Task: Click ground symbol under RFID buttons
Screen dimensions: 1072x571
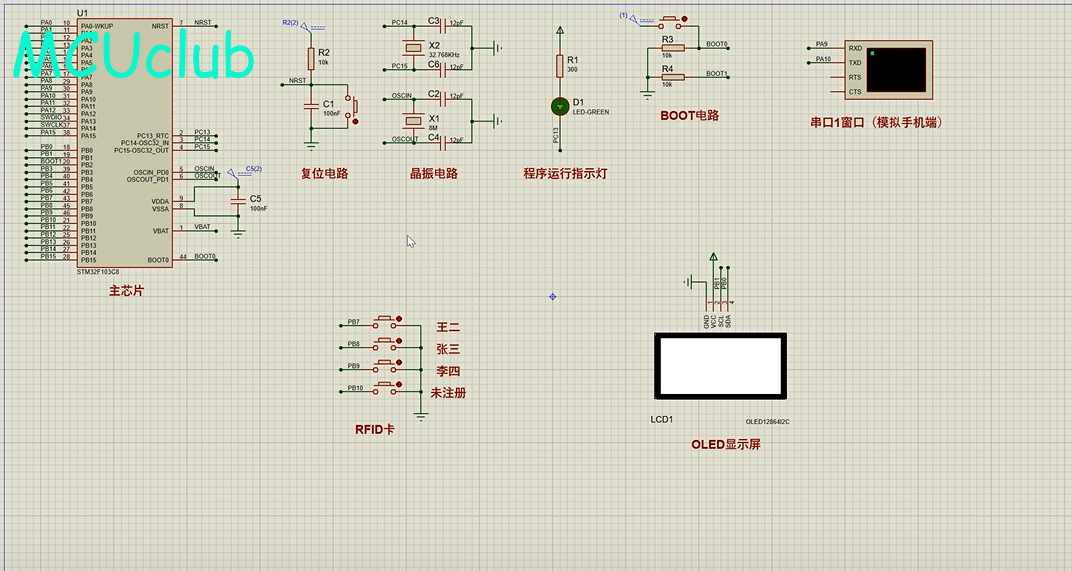Action: tap(421, 416)
